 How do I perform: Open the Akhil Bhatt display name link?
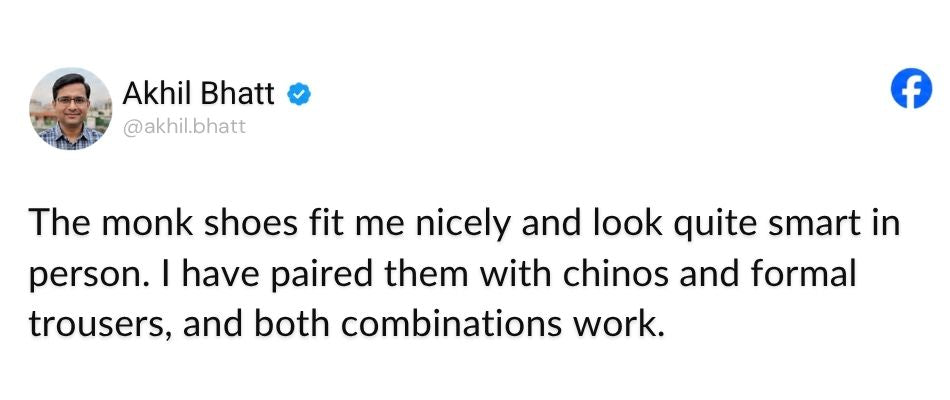point(198,94)
